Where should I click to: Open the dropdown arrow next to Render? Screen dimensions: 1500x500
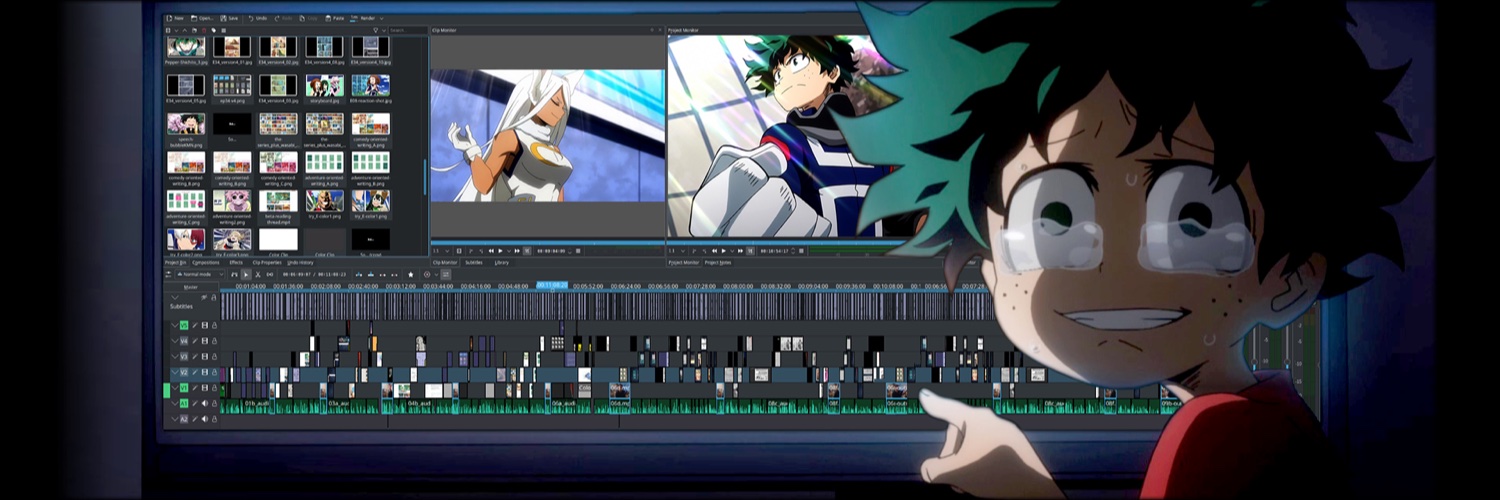pos(382,18)
